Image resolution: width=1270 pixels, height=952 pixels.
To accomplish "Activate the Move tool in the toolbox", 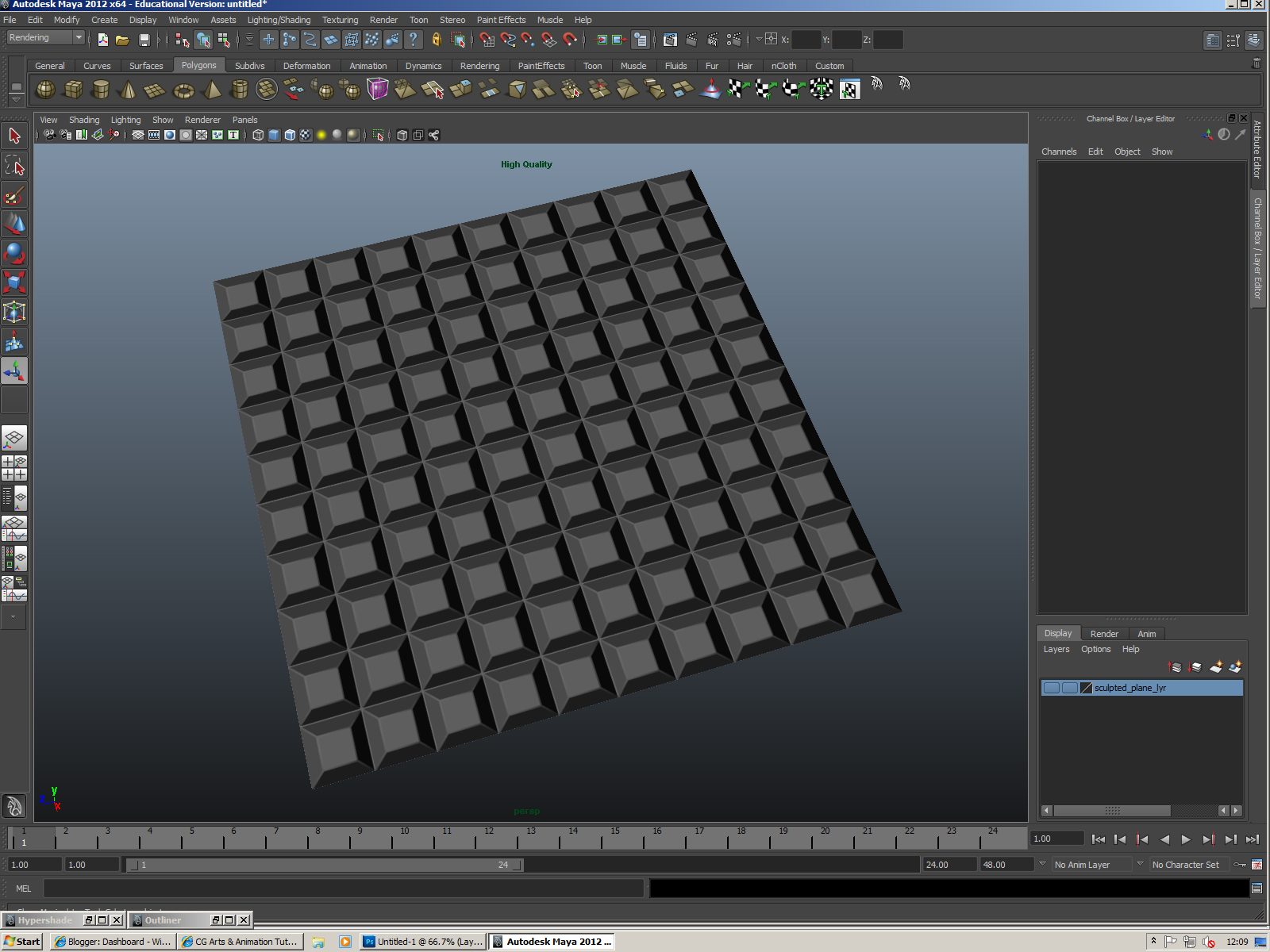I will (x=14, y=225).
